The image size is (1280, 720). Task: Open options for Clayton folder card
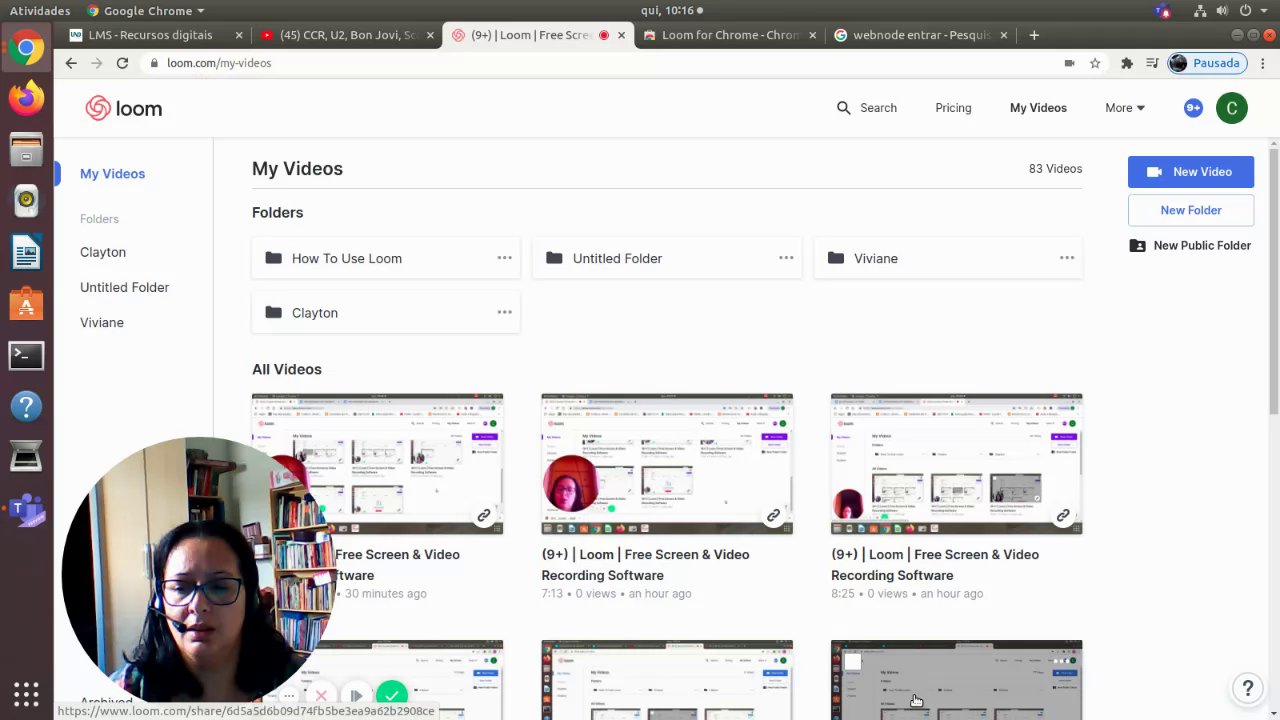click(x=505, y=312)
